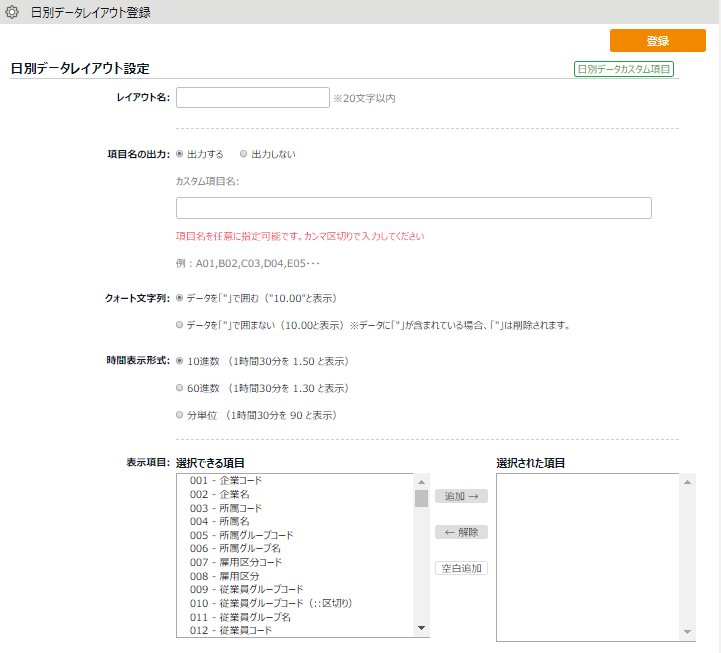
Task: Select 008 - 雇用区分 list item
Action: coord(295,576)
